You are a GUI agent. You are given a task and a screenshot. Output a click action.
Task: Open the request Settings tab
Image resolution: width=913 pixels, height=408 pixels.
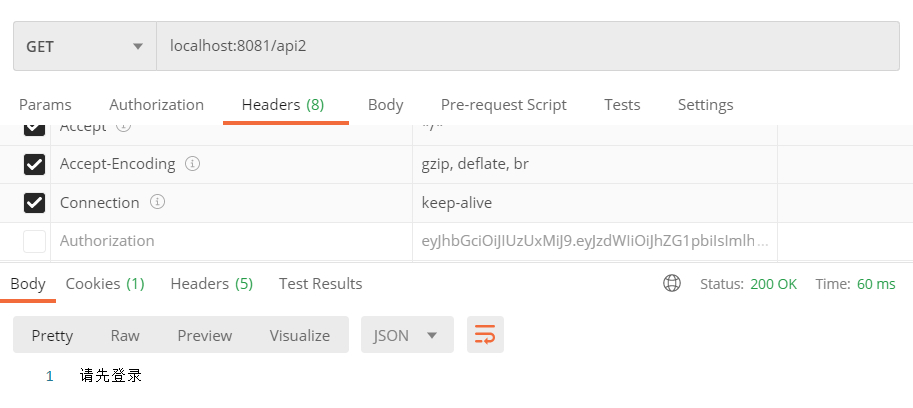[x=705, y=105]
